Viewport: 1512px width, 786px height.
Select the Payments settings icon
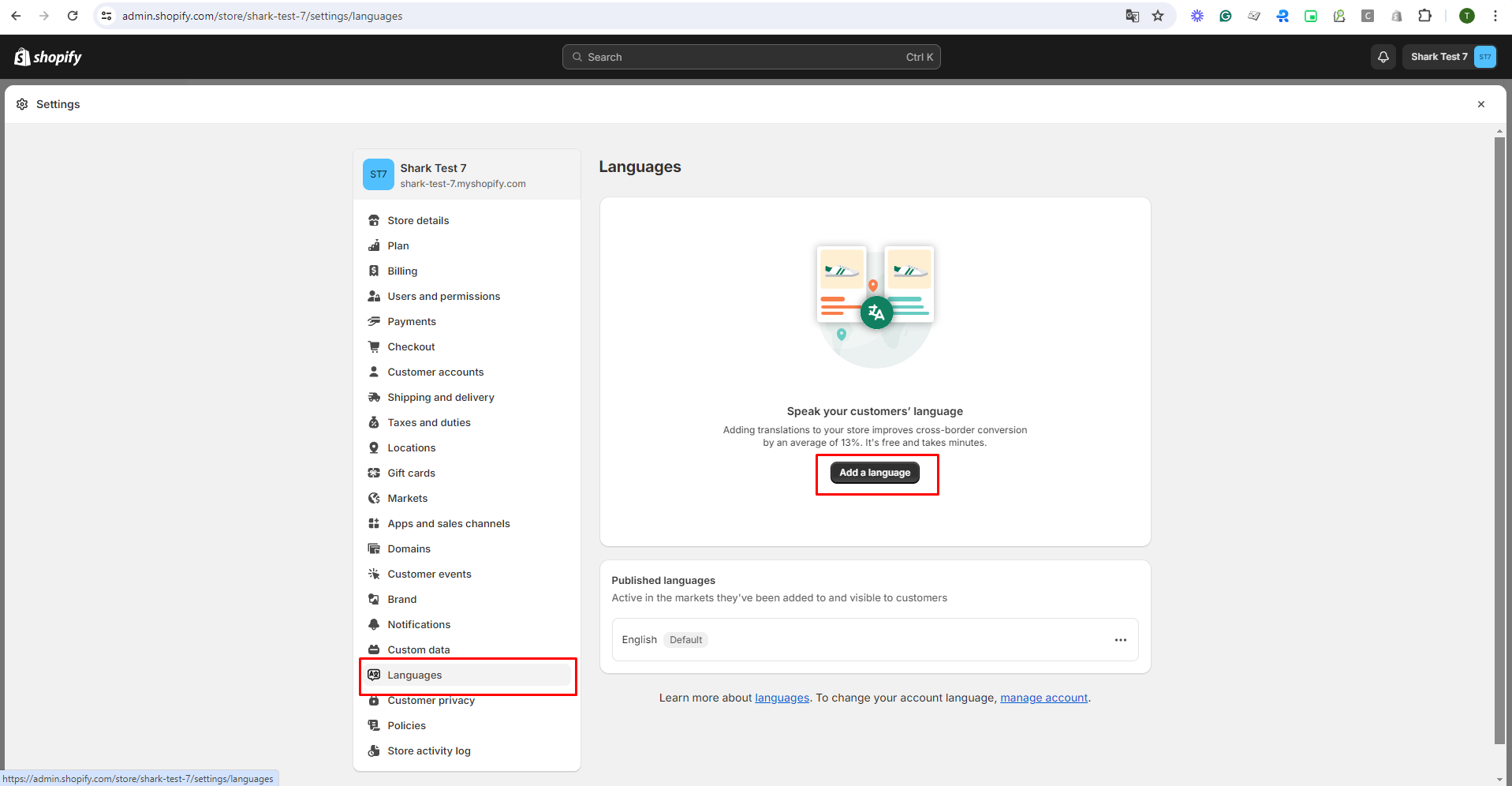click(374, 321)
